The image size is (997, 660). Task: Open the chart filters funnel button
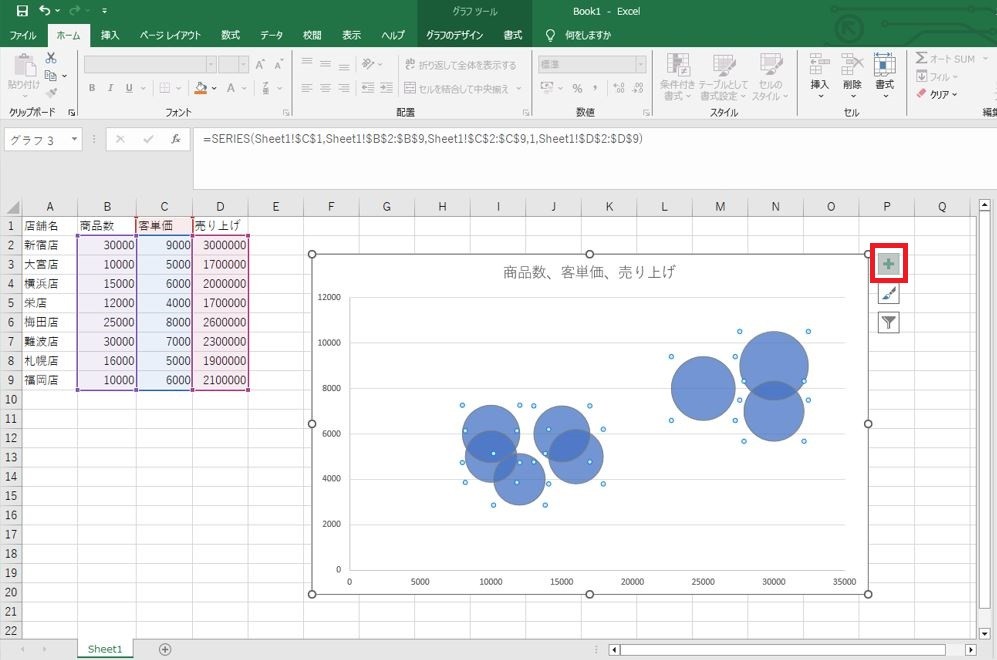(888, 323)
